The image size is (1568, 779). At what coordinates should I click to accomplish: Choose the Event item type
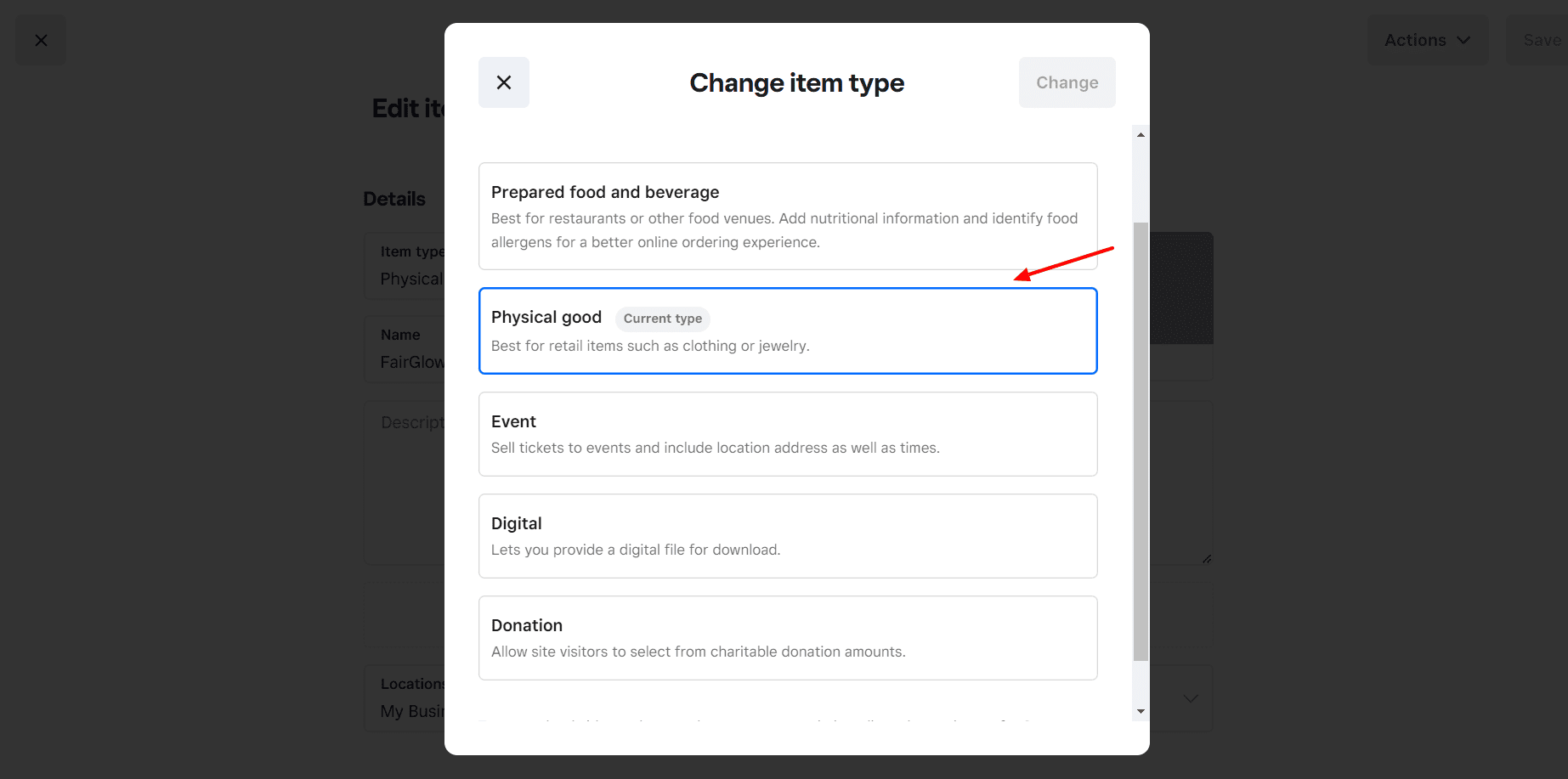point(787,433)
